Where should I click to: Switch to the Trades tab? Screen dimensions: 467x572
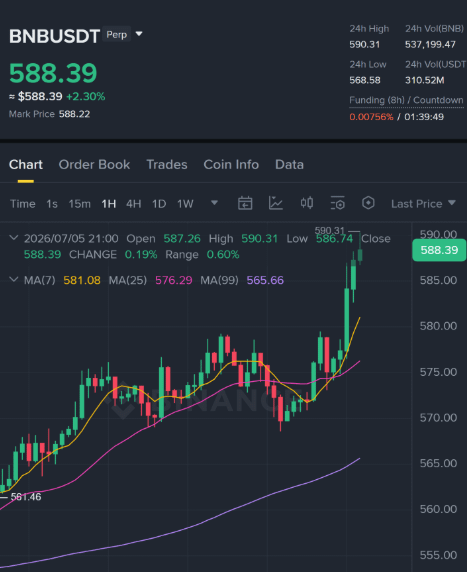(167, 165)
